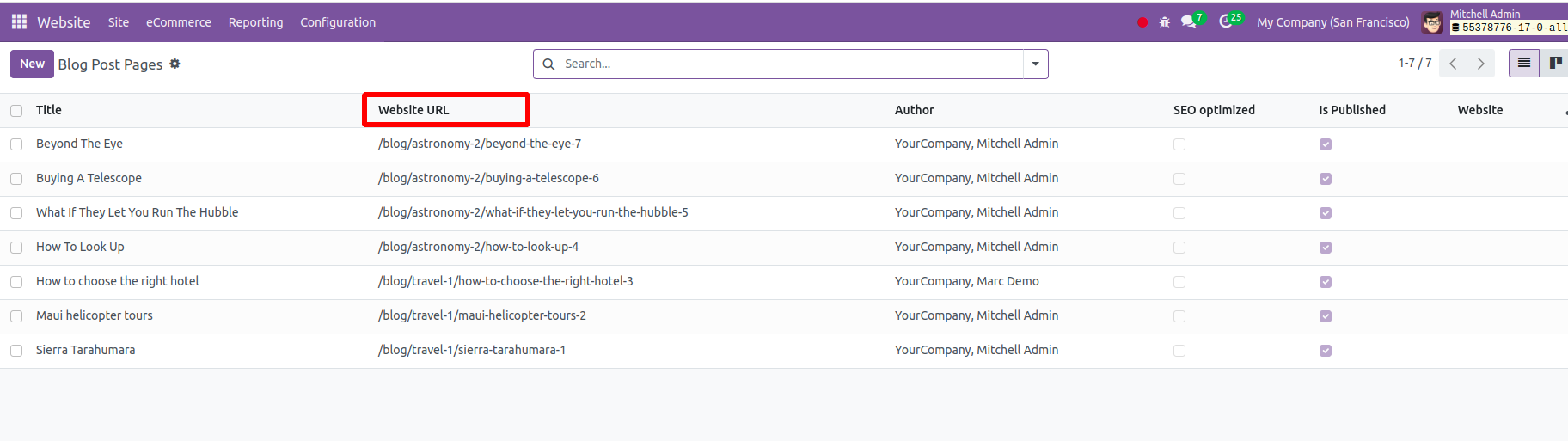Open the Maui helicopter tours record
This screenshot has height=441, width=1568.
coord(95,315)
